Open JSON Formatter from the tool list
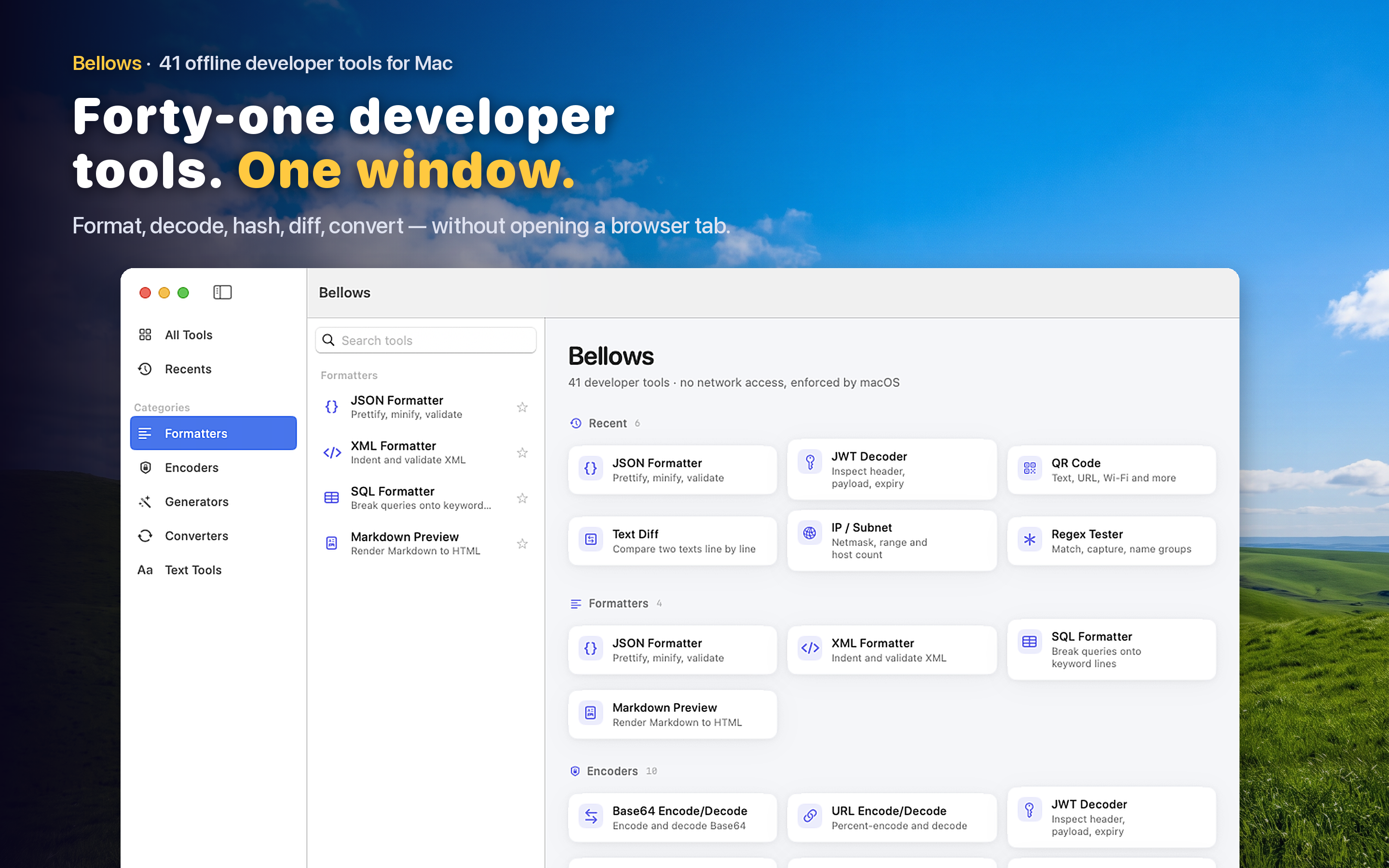This screenshot has width=1389, height=868. click(x=426, y=407)
